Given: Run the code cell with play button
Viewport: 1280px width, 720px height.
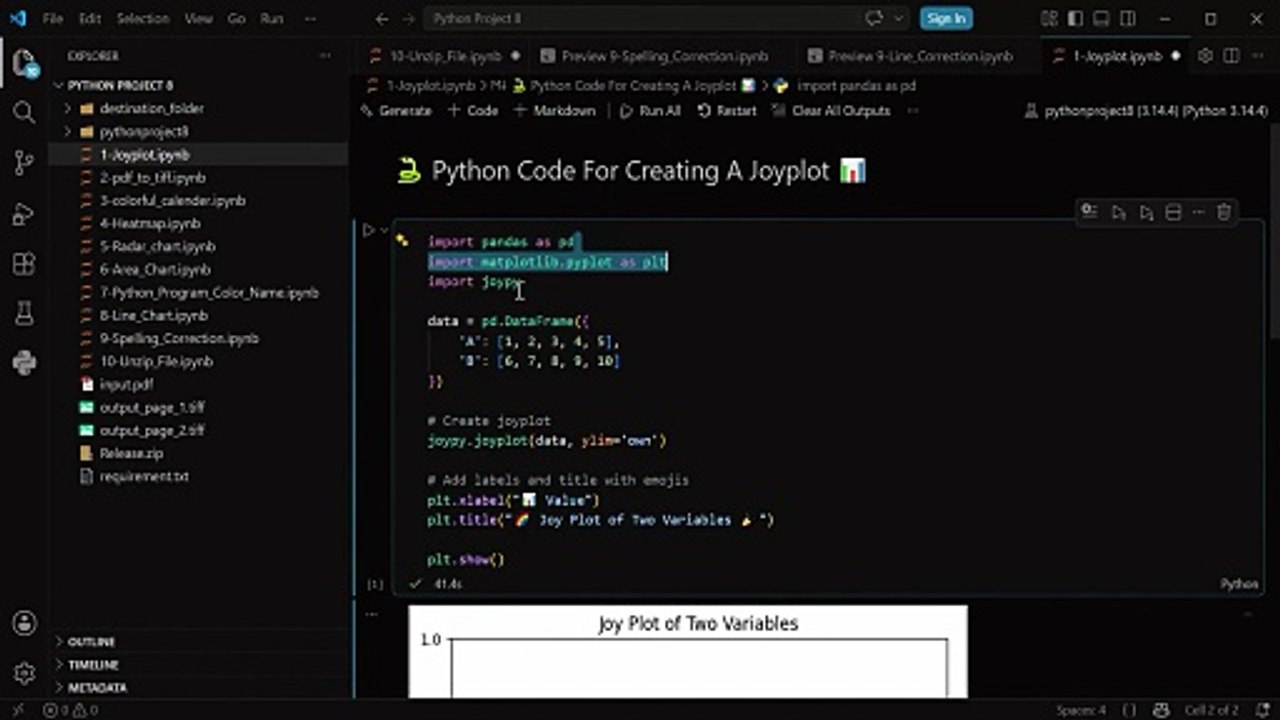Looking at the screenshot, I should [x=368, y=230].
